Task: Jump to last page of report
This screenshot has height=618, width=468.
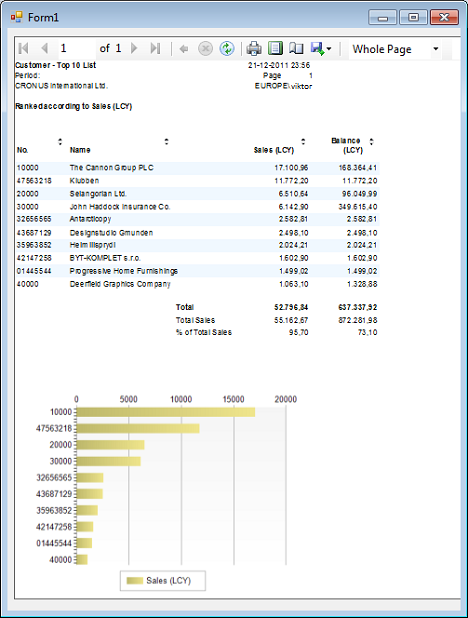Action: pos(155,48)
